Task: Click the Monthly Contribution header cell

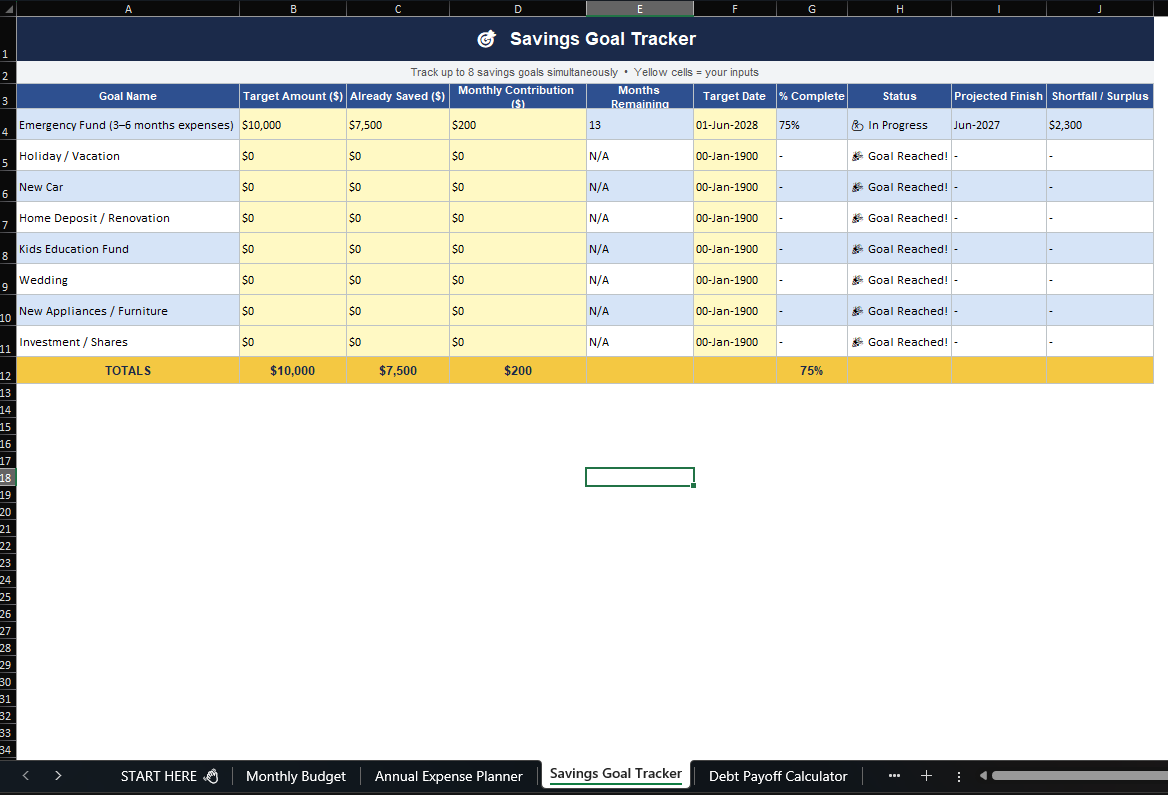Action: tap(518, 96)
